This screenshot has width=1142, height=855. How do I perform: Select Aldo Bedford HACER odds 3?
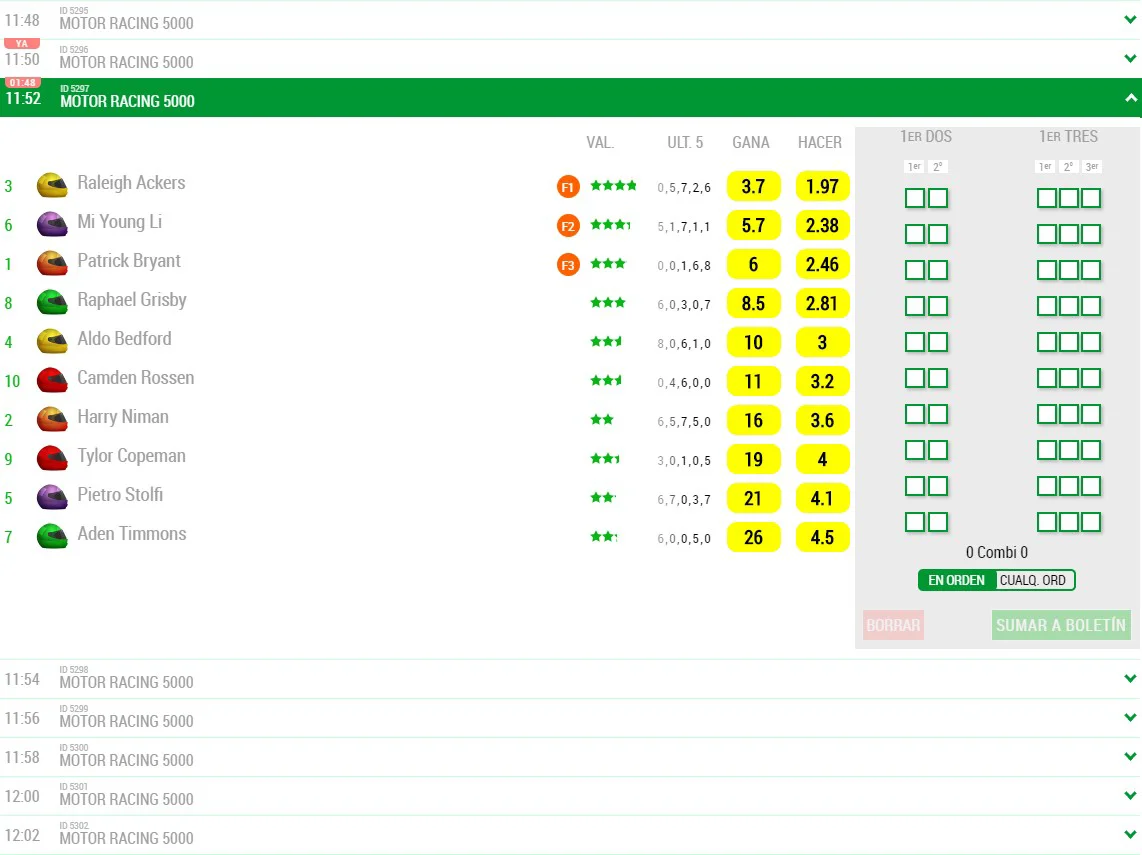pos(822,342)
